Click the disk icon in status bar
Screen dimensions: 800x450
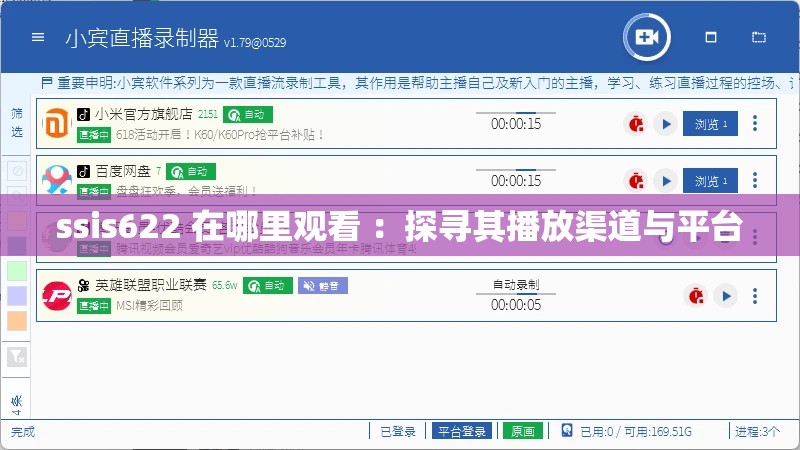coord(567,430)
